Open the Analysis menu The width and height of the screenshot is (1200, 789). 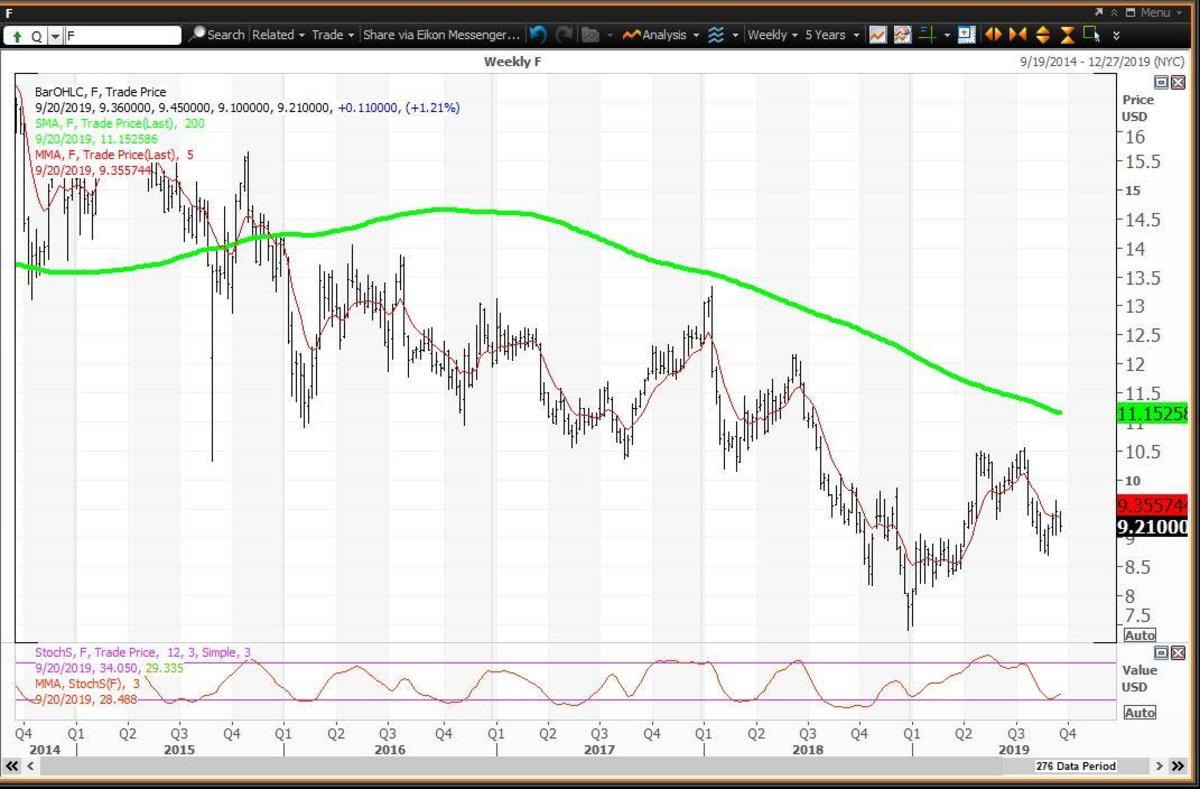(658, 35)
